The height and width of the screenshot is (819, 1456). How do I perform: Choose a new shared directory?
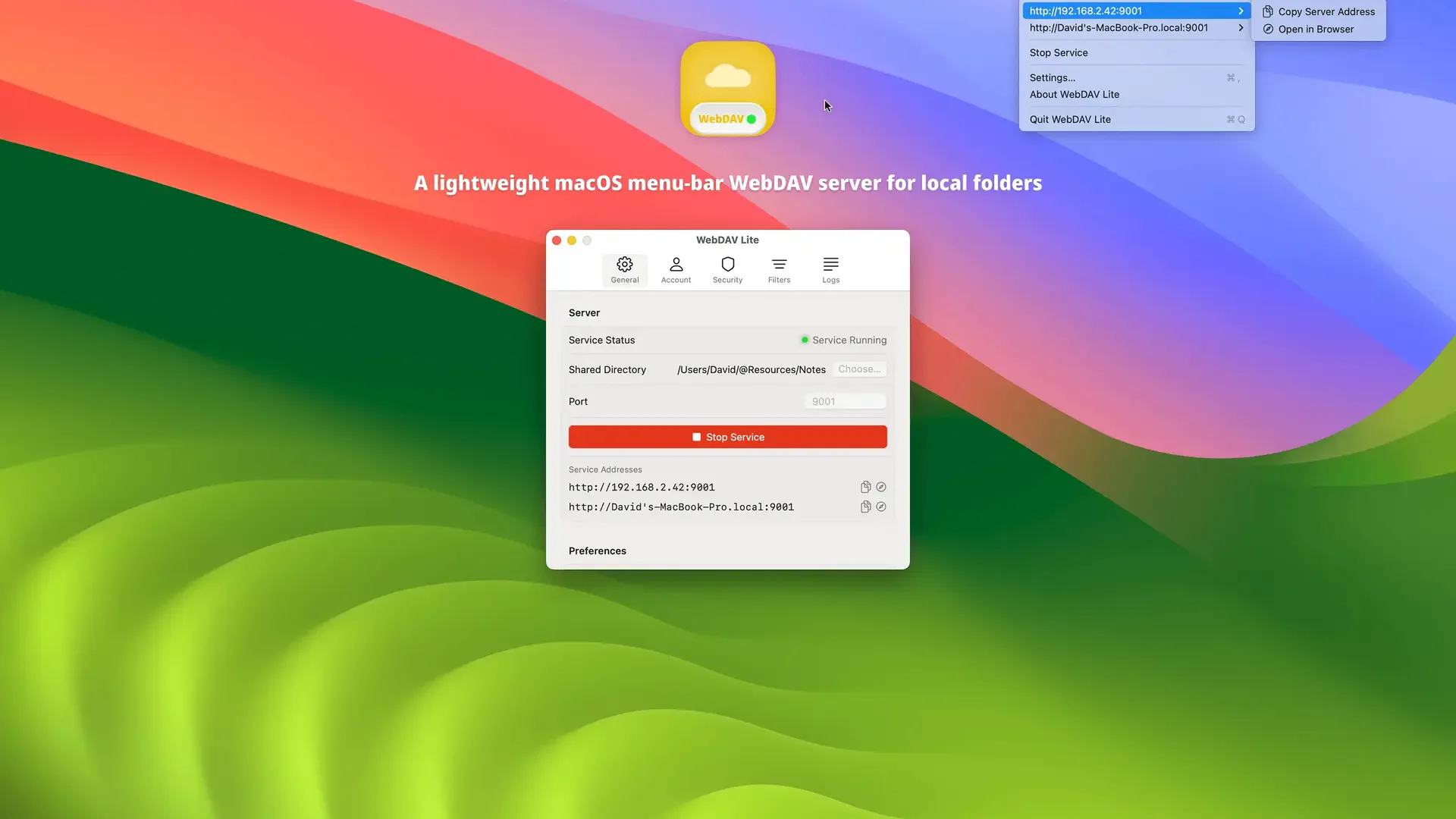pyautogui.click(x=859, y=369)
